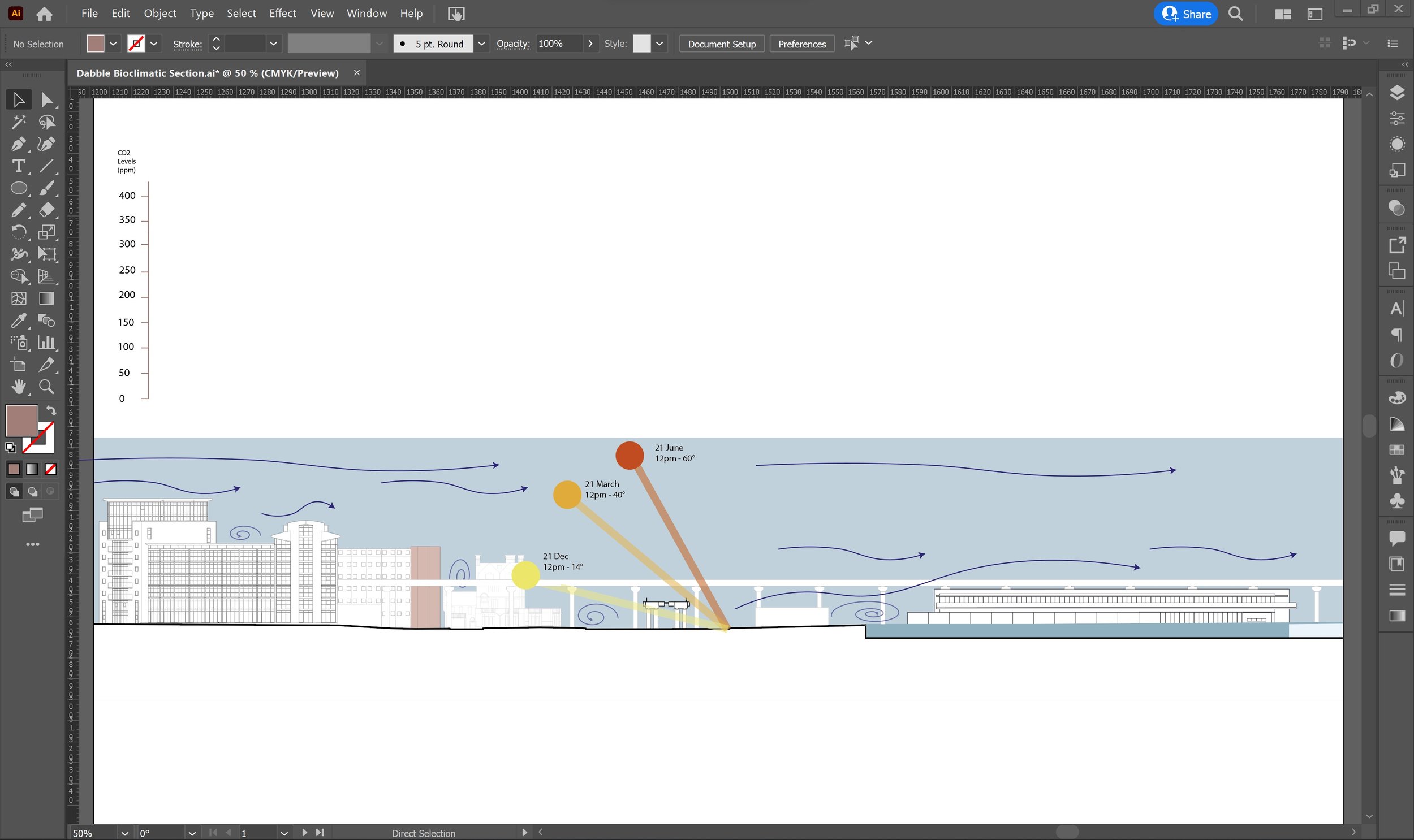Click the Fill color swatch in toolbar
The width and height of the screenshot is (1414, 840).
tap(21, 420)
